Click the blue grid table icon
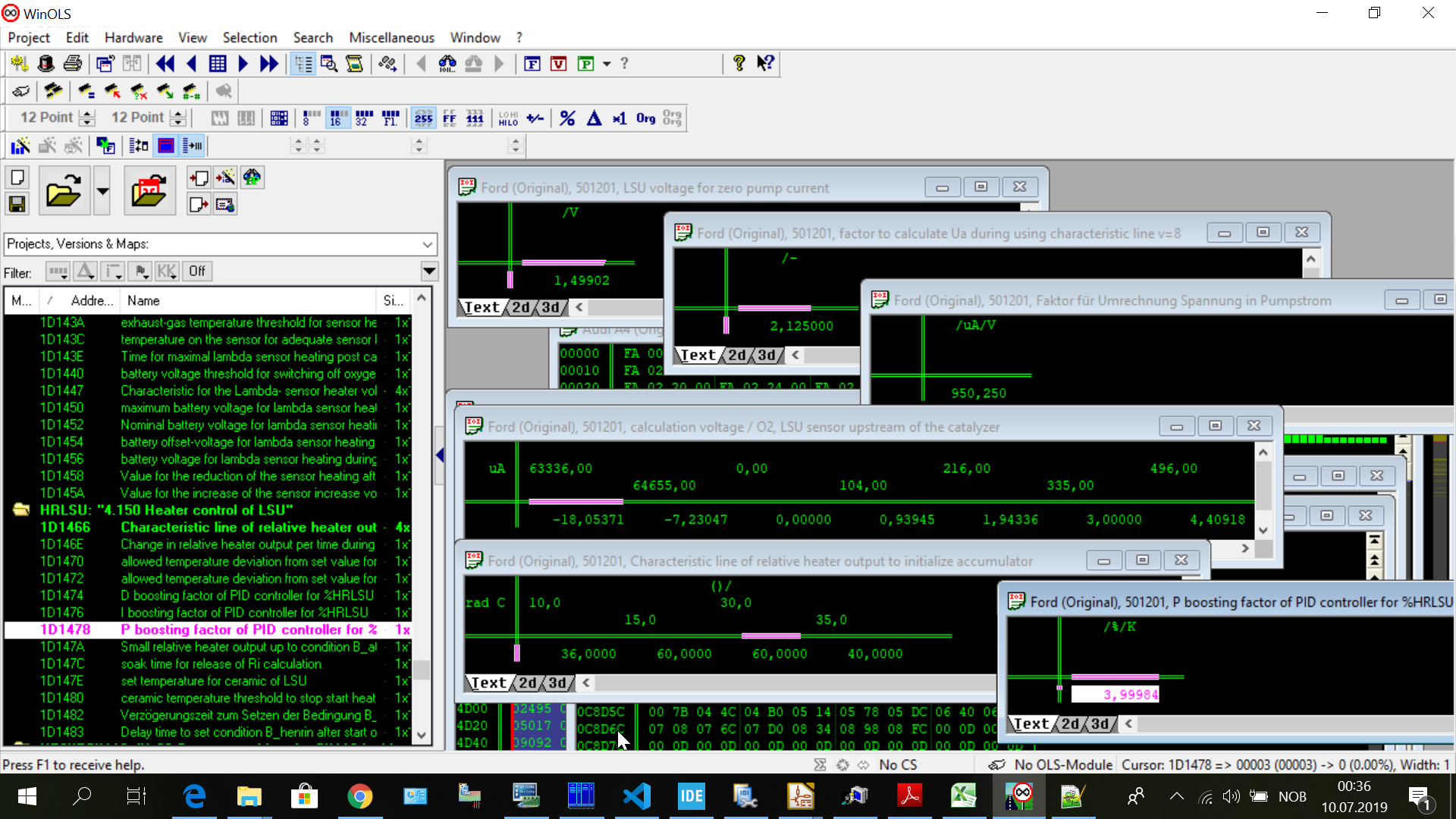The width and height of the screenshot is (1456, 819). [218, 64]
